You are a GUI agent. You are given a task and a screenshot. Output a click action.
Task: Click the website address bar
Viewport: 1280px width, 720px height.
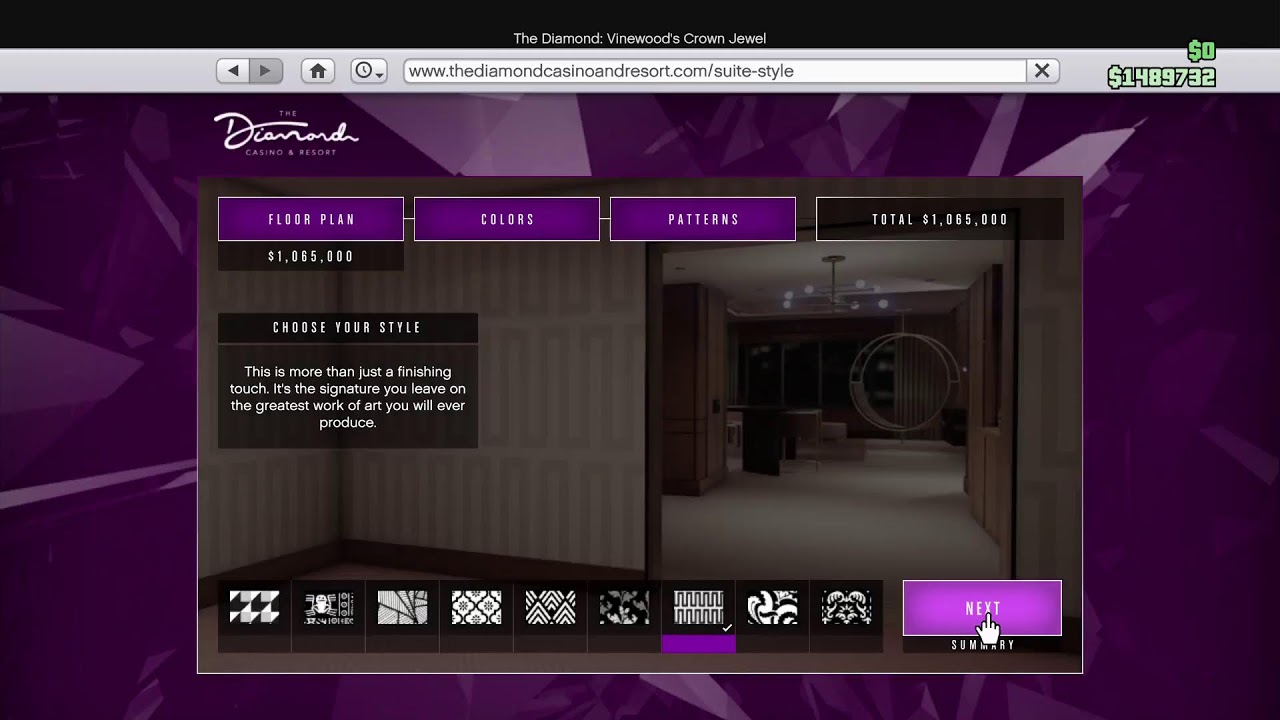click(x=714, y=71)
